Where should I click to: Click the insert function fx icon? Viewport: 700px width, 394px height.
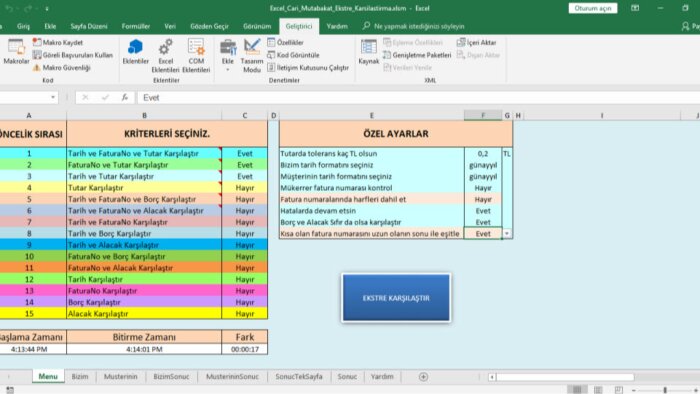pyautogui.click(x=125, y=97)
